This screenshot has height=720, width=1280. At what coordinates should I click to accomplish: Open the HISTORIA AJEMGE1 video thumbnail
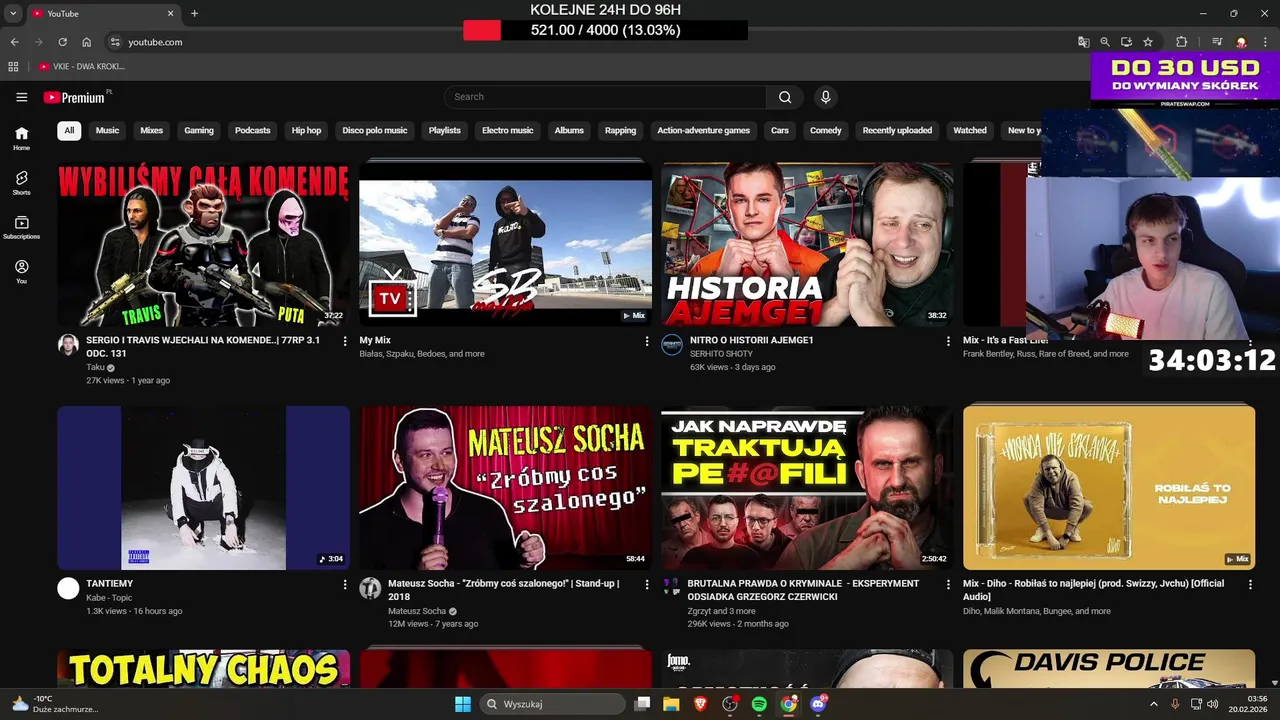[x=807, y=244]
